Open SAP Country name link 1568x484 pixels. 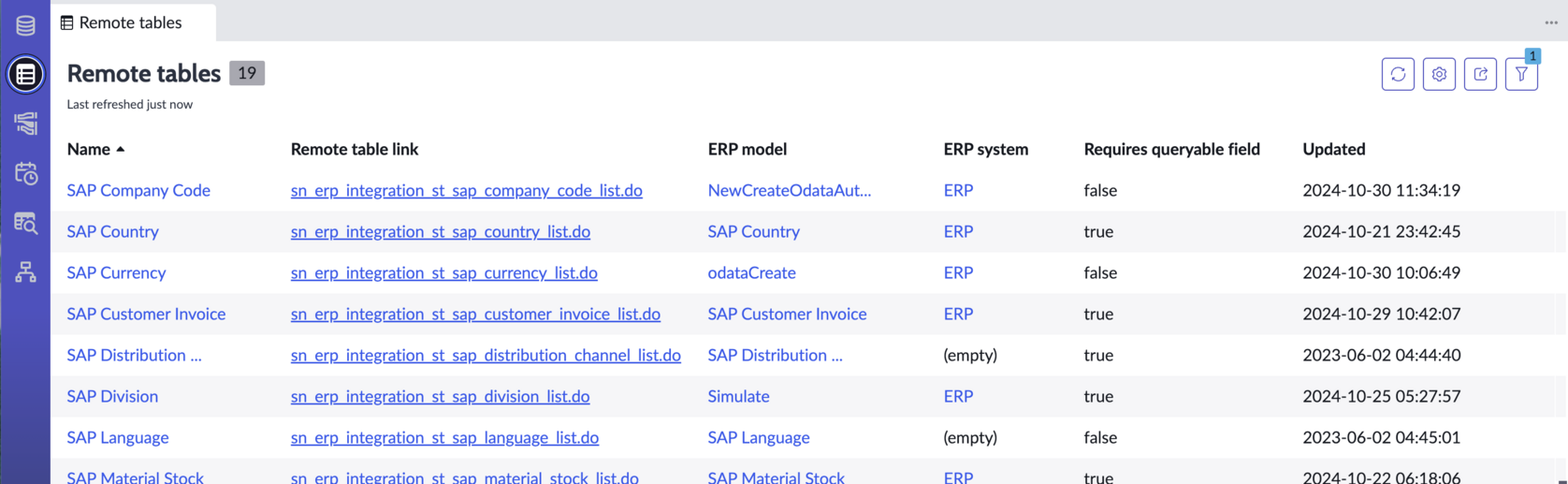pyautogui.click(x=112, y=231)
